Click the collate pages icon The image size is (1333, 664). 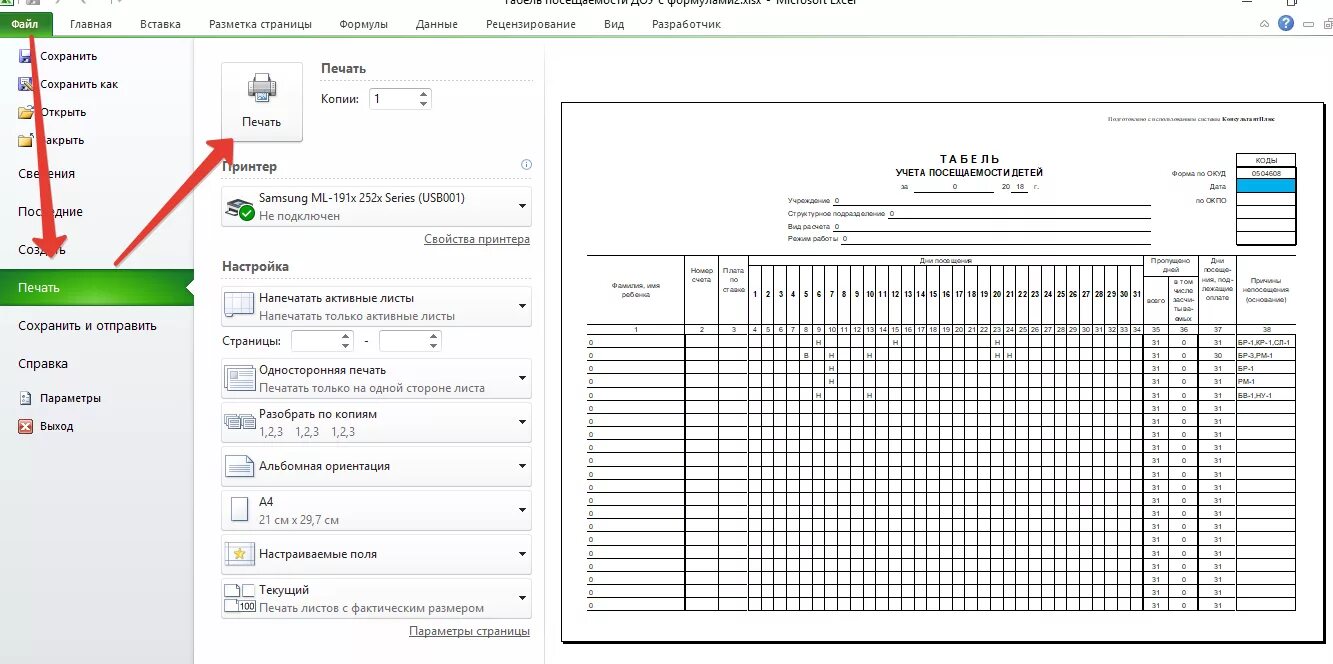(241, 422)
